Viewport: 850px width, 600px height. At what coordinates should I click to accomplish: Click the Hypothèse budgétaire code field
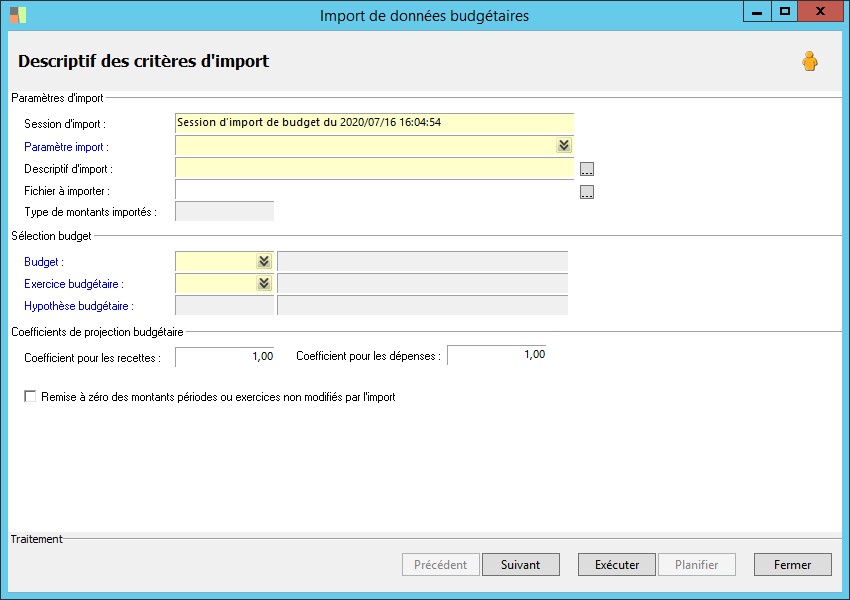pos(224,305)
